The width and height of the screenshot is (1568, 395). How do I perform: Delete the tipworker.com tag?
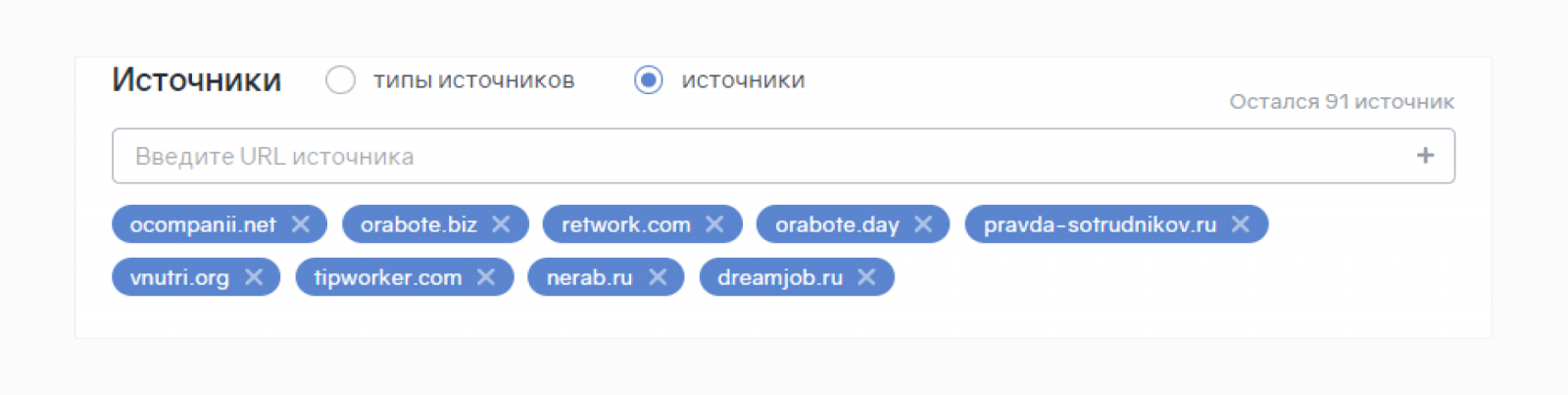point(486,277)
